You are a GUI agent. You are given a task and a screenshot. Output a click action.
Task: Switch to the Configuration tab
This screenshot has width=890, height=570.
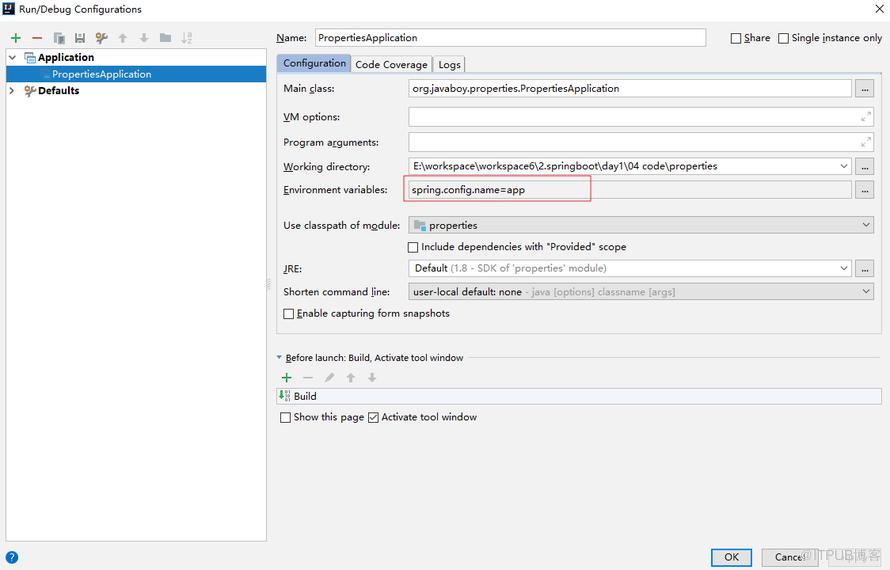(314, 64)
